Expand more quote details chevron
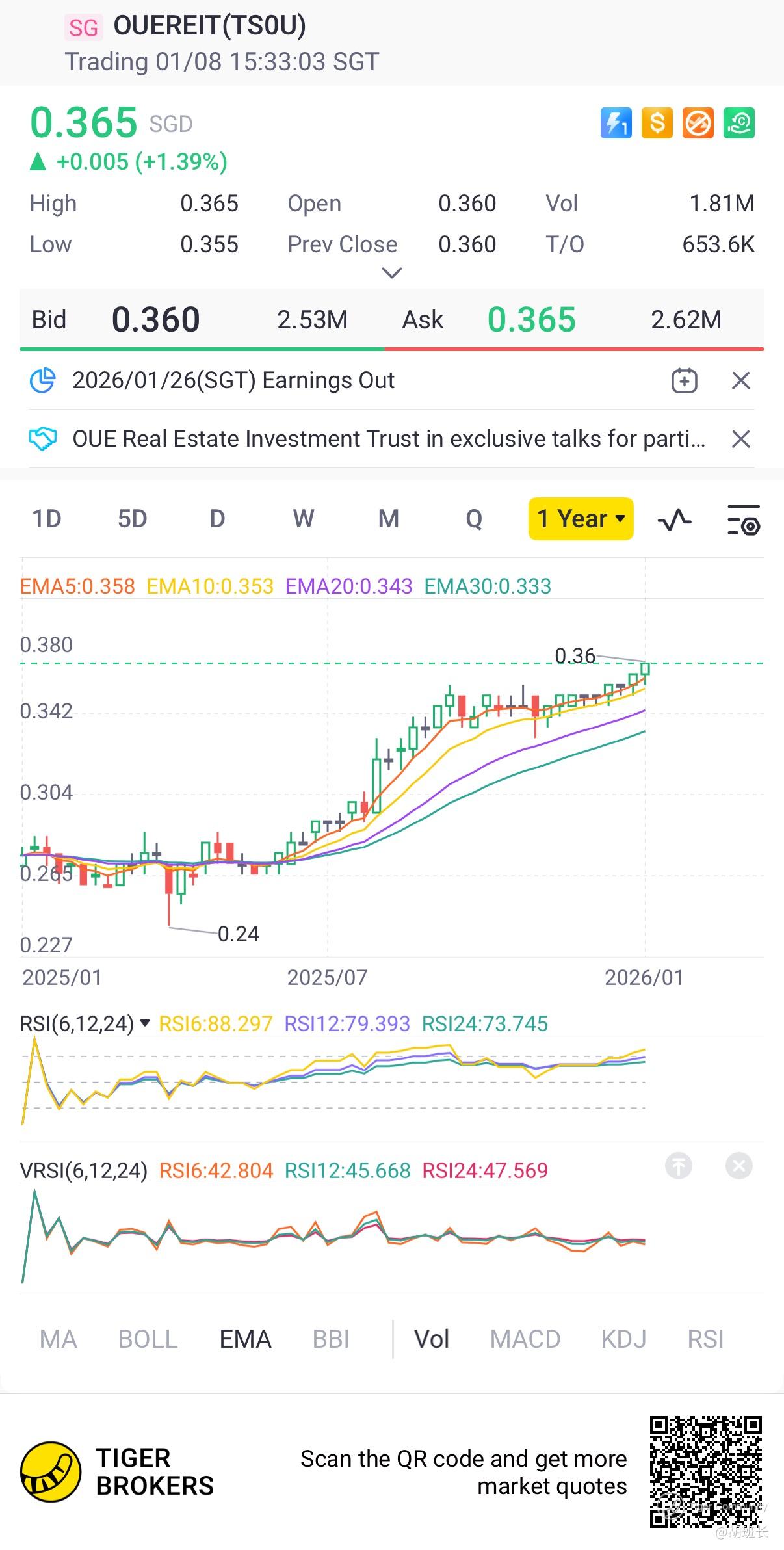This screenshot has height=1550, width=784. 391,273
